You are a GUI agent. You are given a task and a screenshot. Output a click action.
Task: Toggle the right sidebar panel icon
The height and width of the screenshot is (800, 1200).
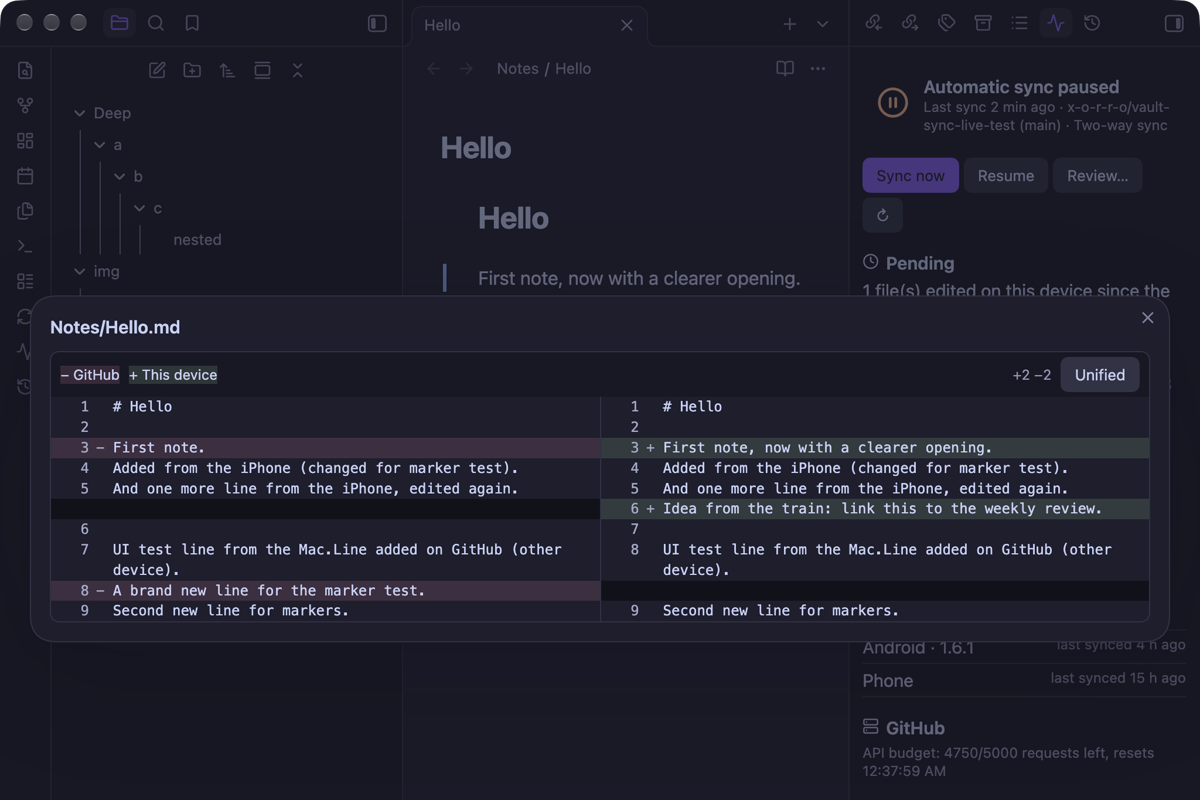1174,23
